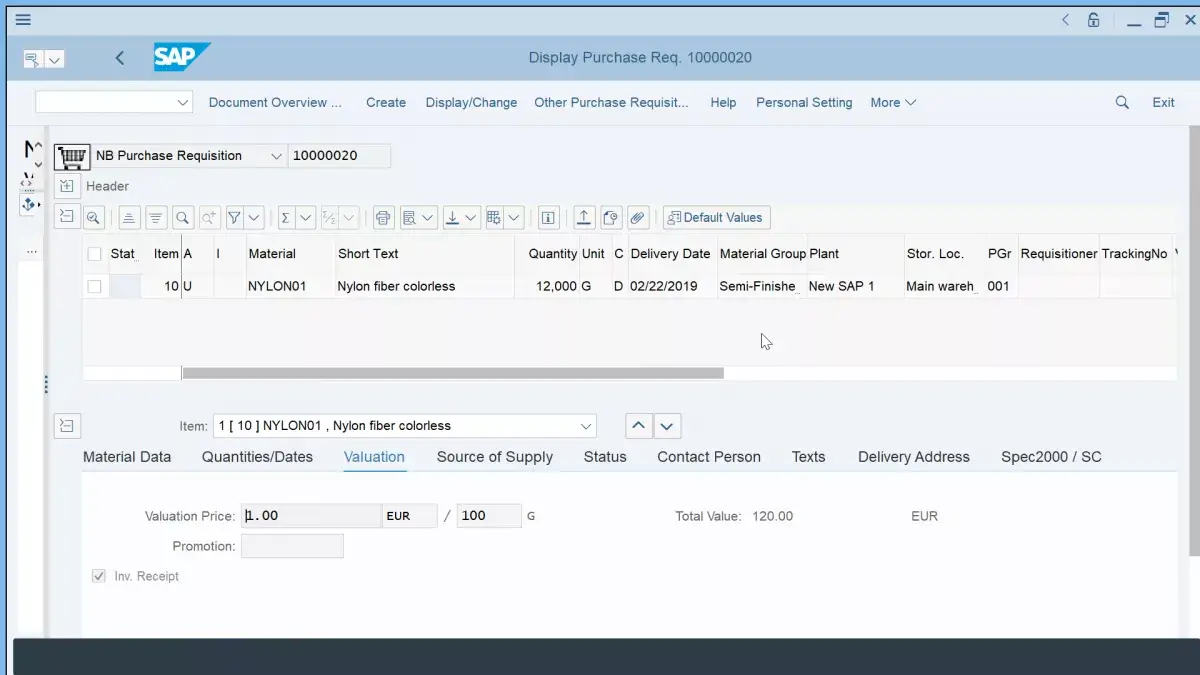
Task: Open Personal Setting menu item
Action: click(x=804, y=102)
